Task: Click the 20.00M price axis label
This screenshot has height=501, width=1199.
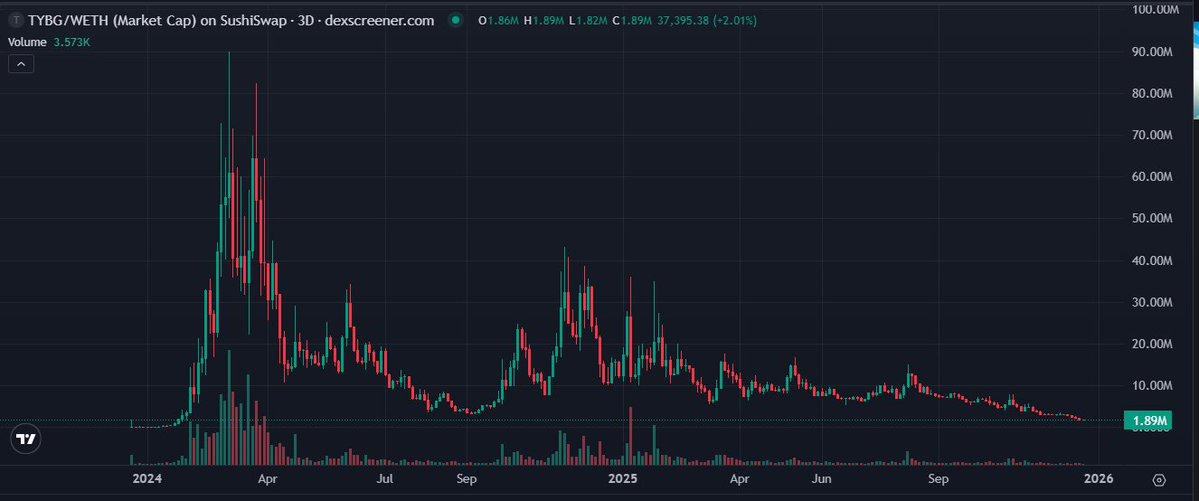Action: click(x=1151, y=344)
